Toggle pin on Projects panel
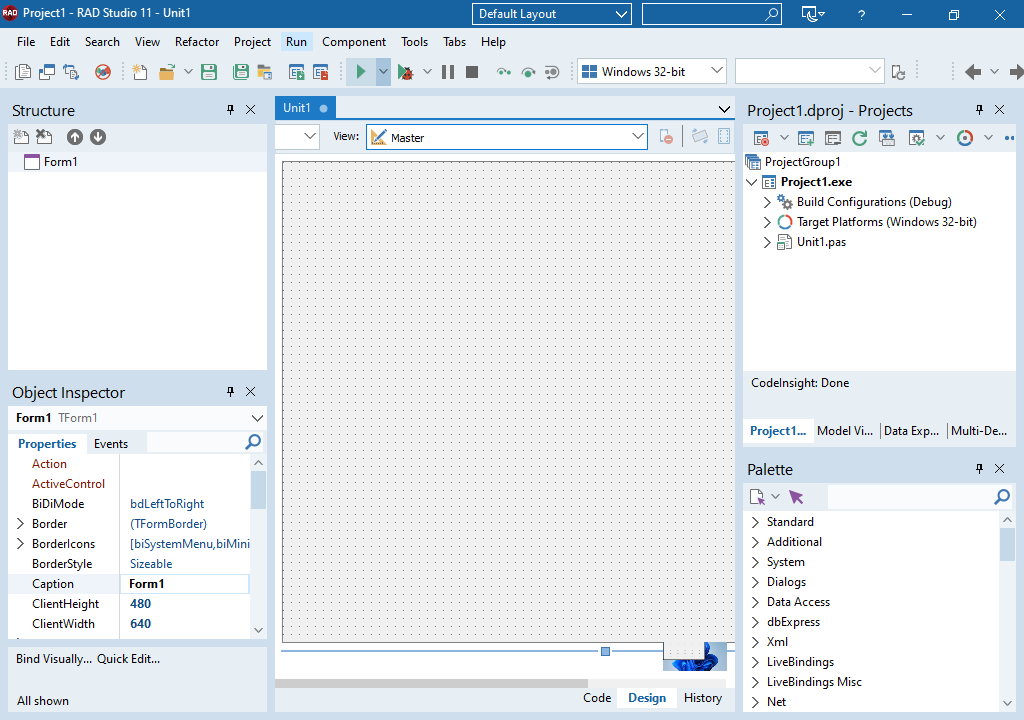The width and height of the screenshot is (1024, 720). (979, 110)
